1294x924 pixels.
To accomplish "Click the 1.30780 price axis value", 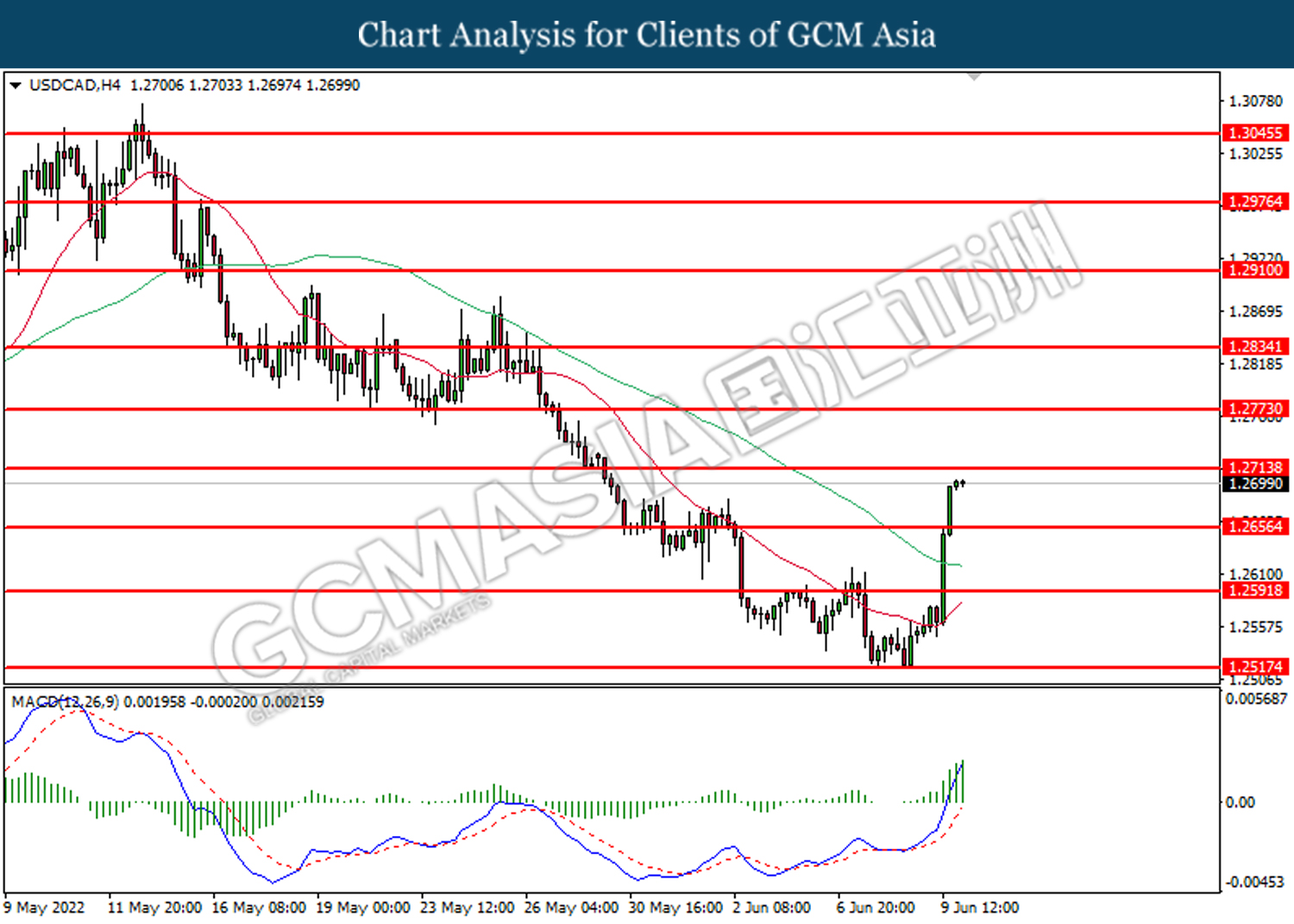I will [x=1256, y=102].
